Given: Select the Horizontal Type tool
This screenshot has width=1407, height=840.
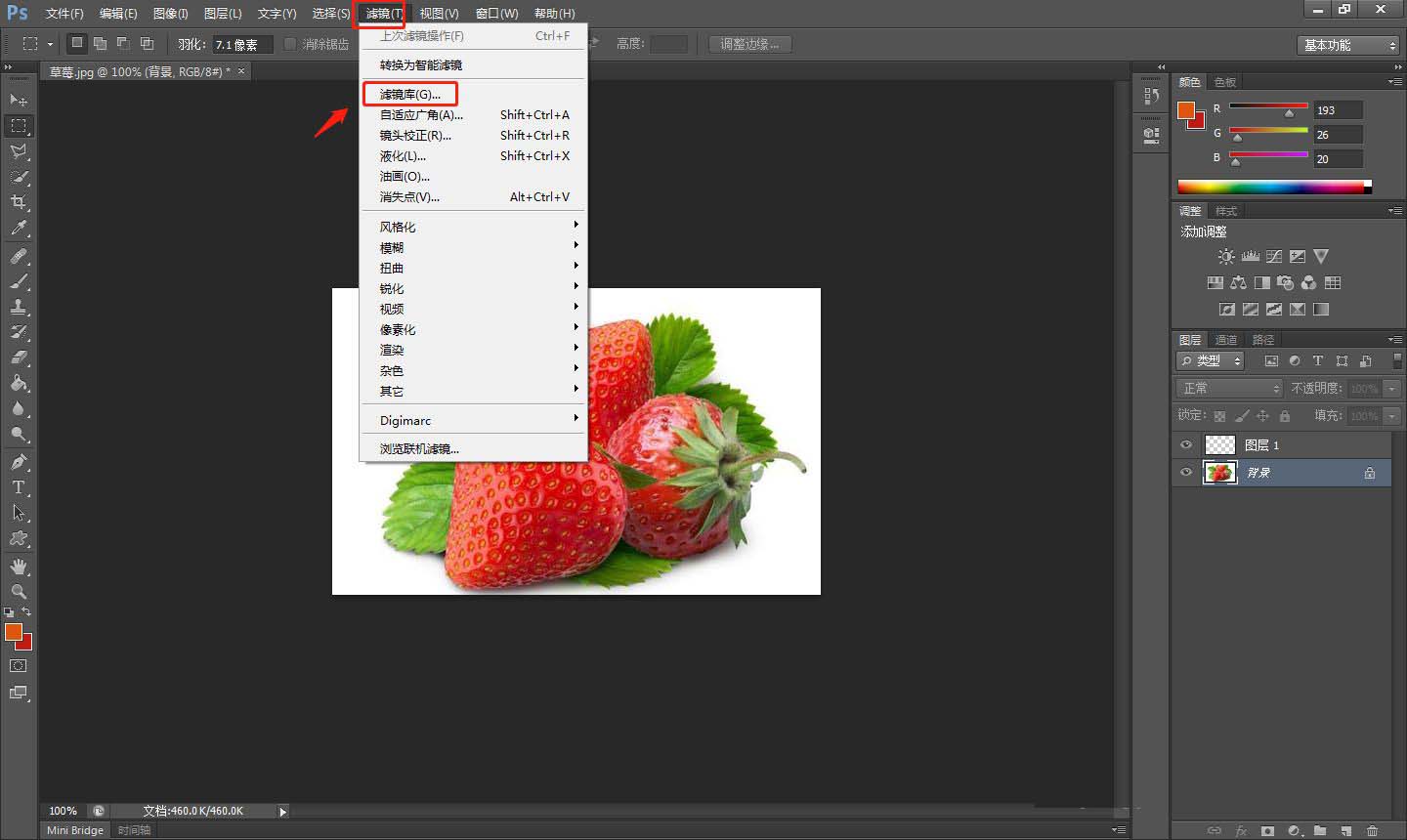Looking at the screenshot, I should pyautogui.click(x=19, y=486).
